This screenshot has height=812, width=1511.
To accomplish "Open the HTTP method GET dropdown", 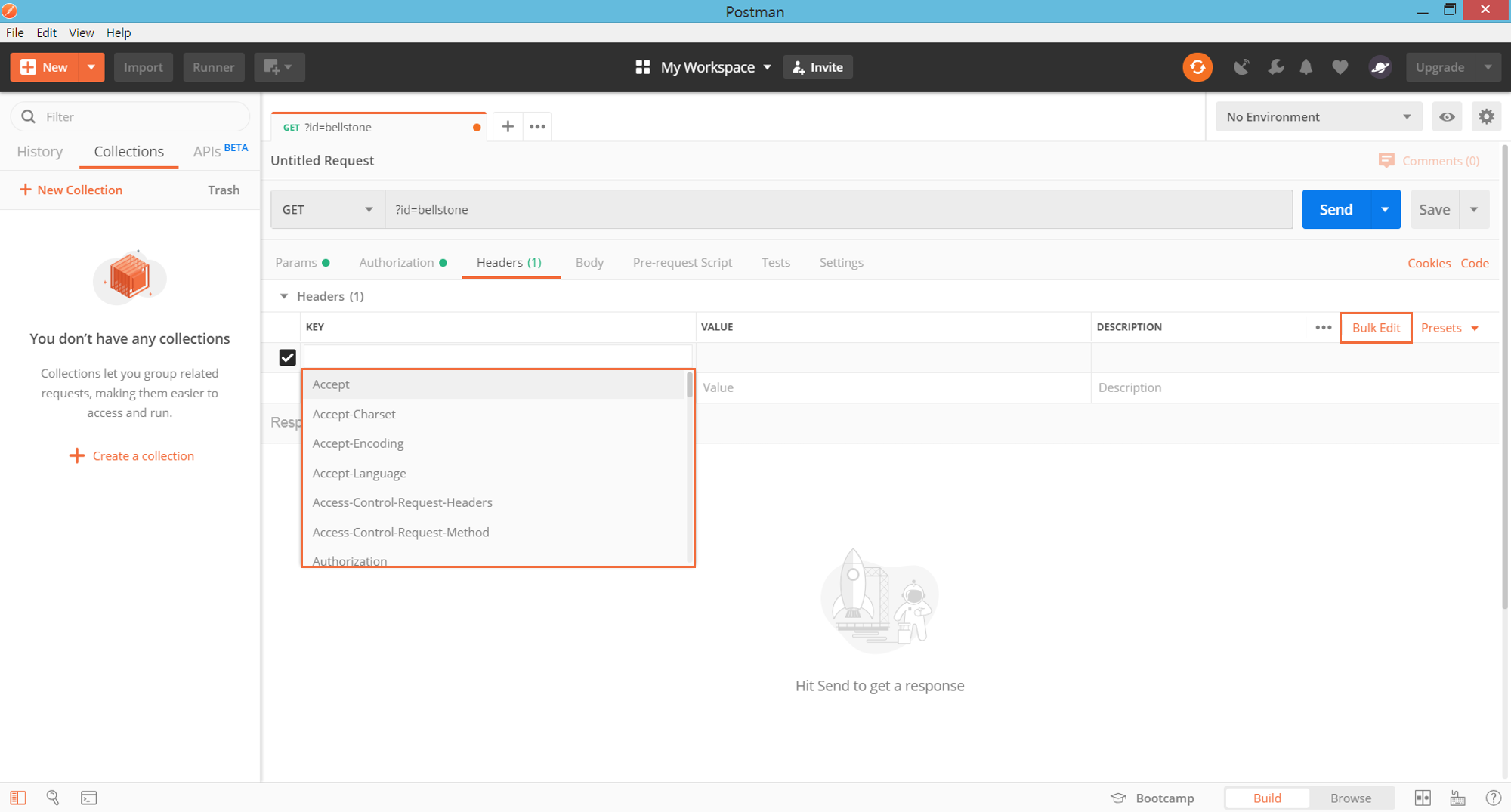I will [327, 209].
